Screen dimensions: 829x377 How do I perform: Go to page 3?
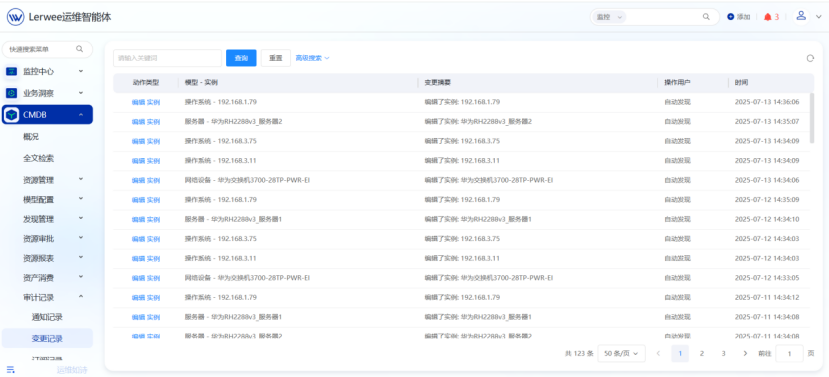pyautogui.click(x=723, y=353)
